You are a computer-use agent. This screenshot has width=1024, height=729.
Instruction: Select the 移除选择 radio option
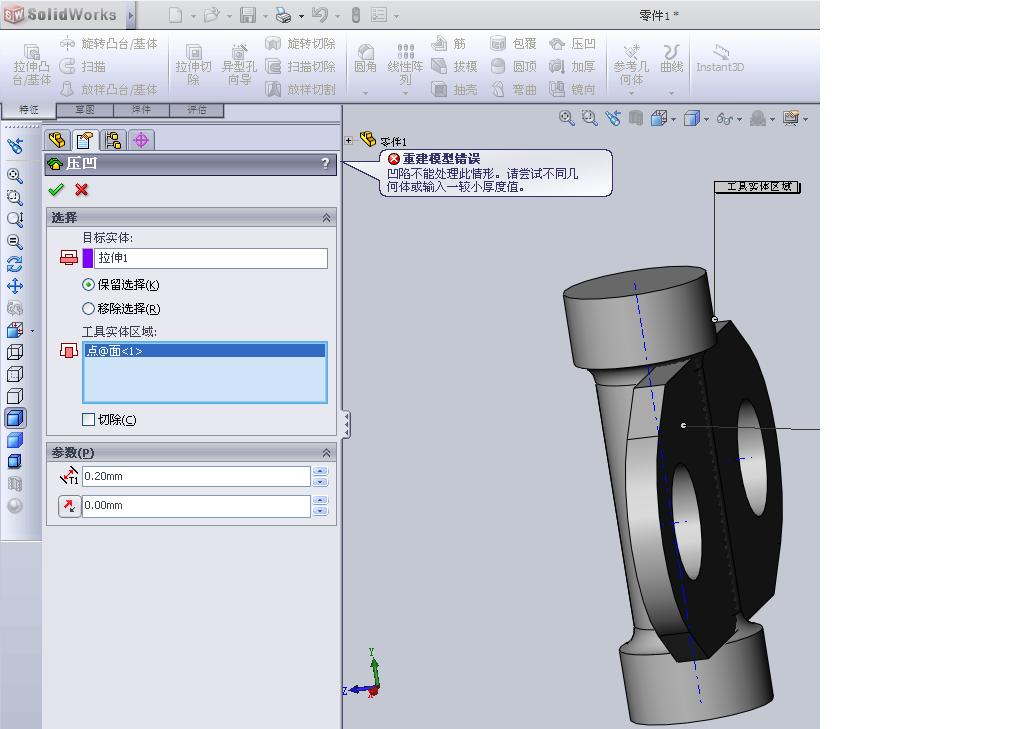coord(88,308)
